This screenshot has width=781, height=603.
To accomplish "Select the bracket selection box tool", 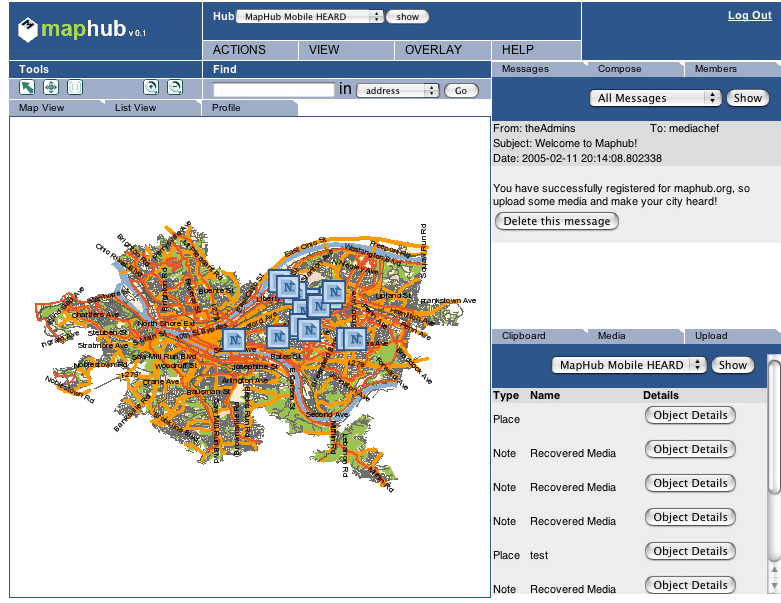I will click(x=75, y=88).
